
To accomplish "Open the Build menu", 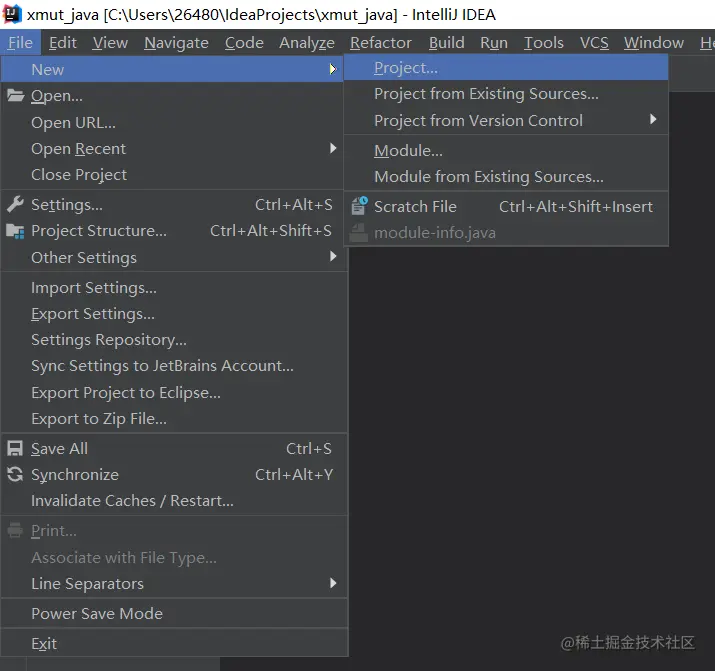I will tap(446, 42).
